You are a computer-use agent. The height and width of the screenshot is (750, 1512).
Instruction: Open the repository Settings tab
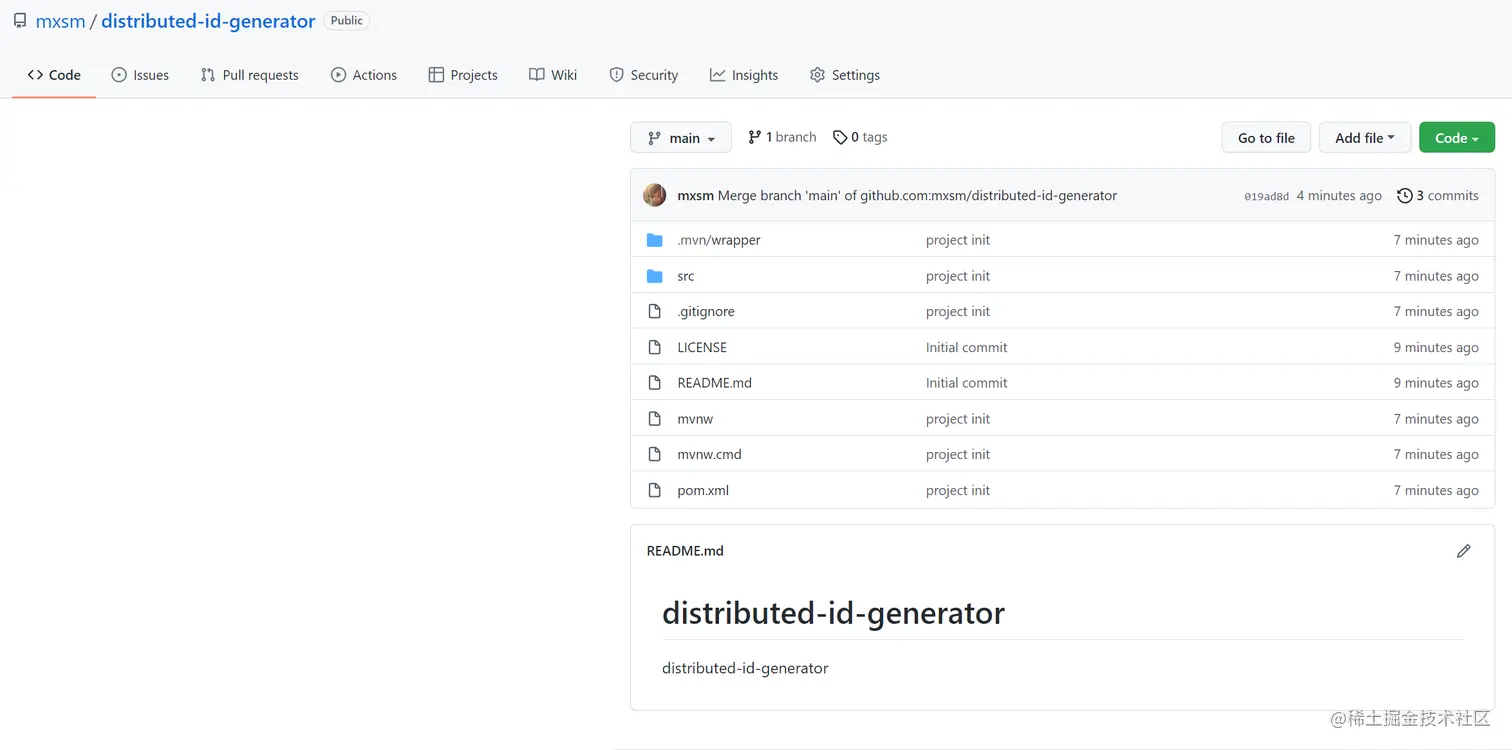(845, 75)
